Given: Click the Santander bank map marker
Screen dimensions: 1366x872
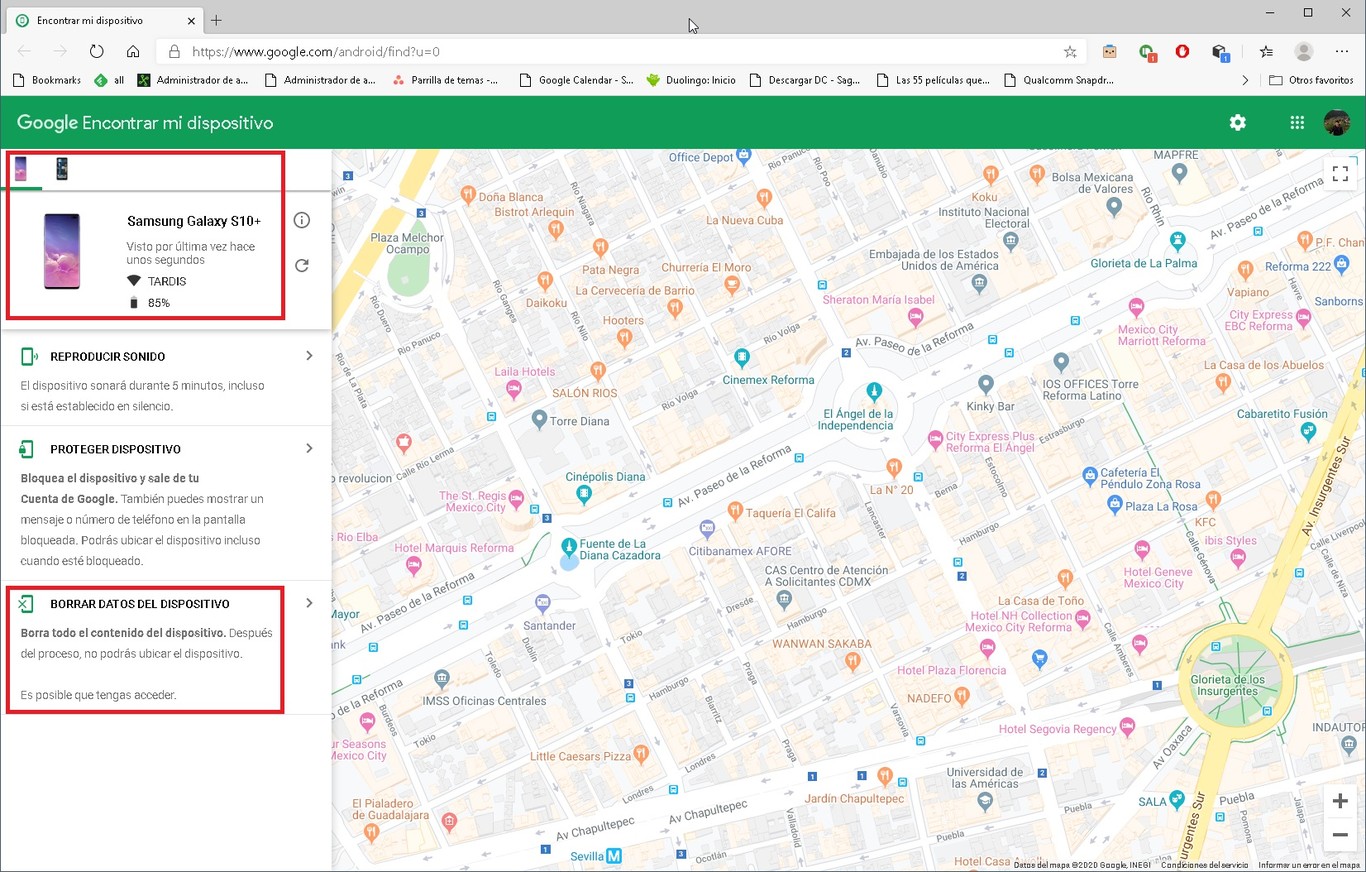Looking at the screenshot, I should [x=542, y=602].
